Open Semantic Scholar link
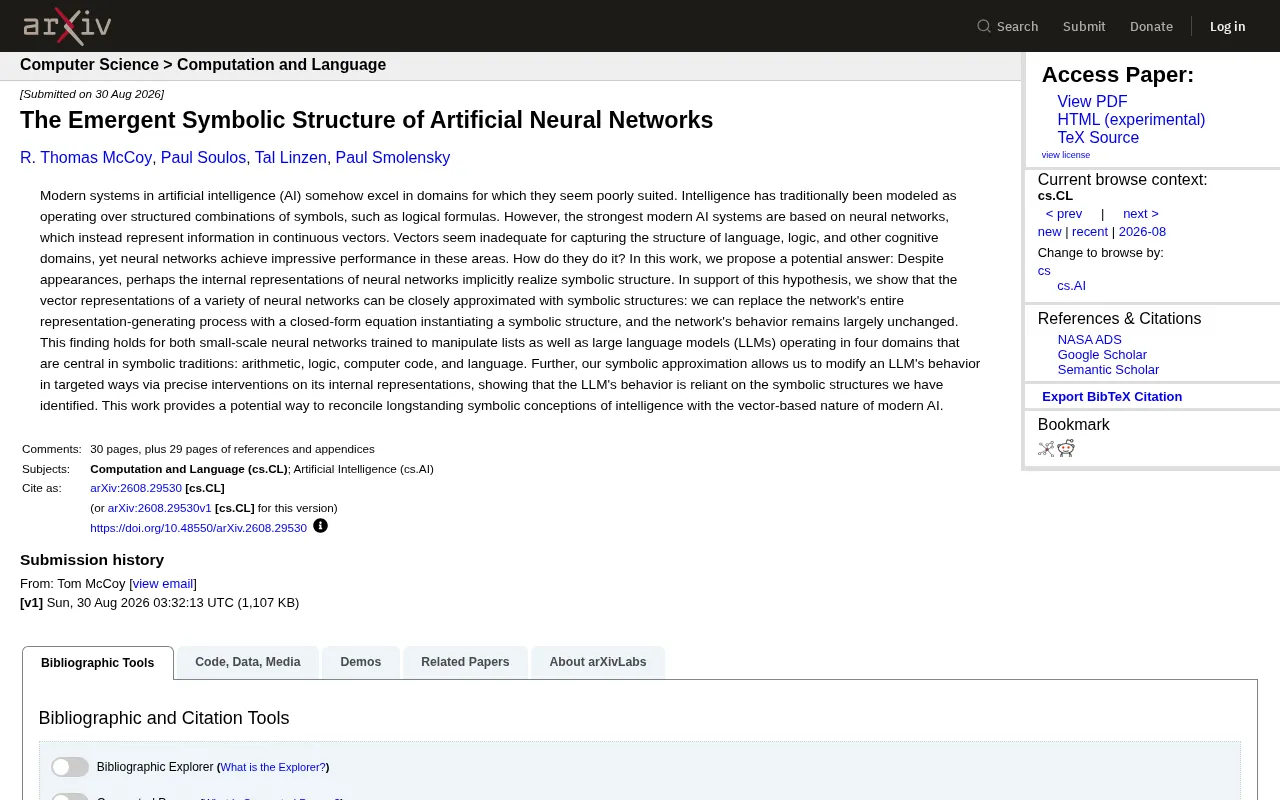The width and height of the screenshot is (1280, 800). pyautogui.click(x=1108, y=370)
